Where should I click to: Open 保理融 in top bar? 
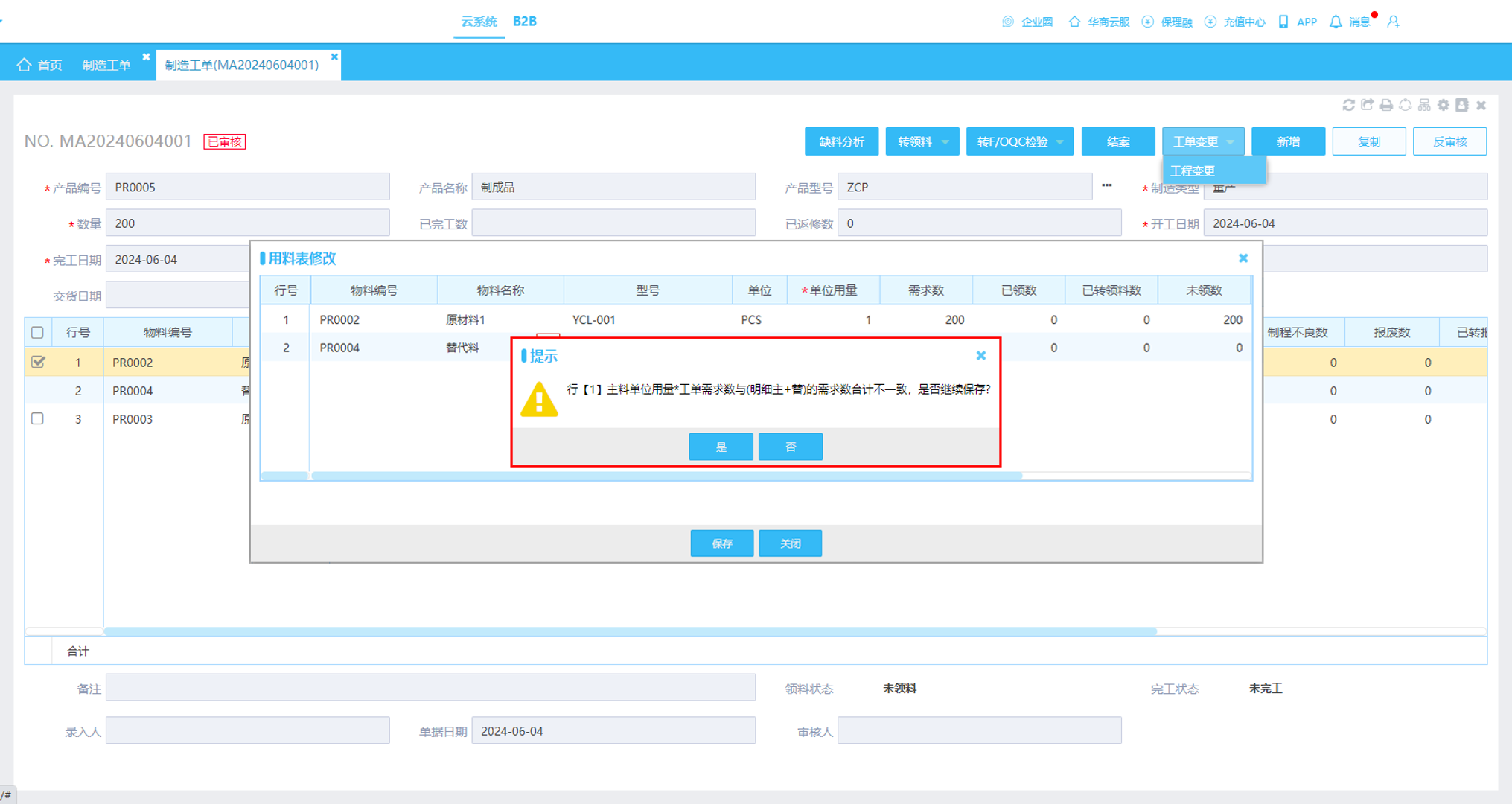pyautogui.click(x=1167, y=22)
